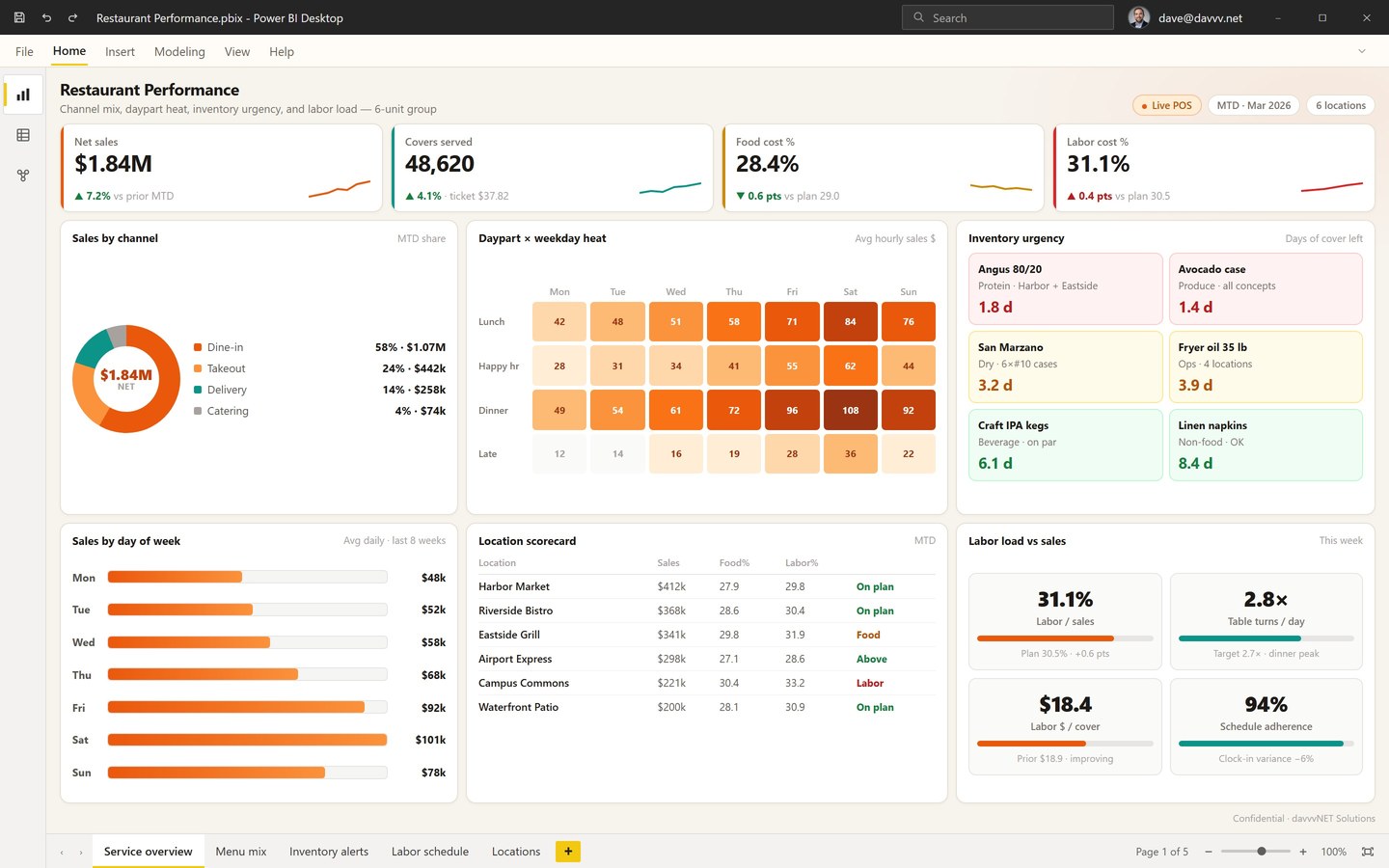
Task: Click the Dinner Saturday 108 heat cell
Action: (850, 410)
